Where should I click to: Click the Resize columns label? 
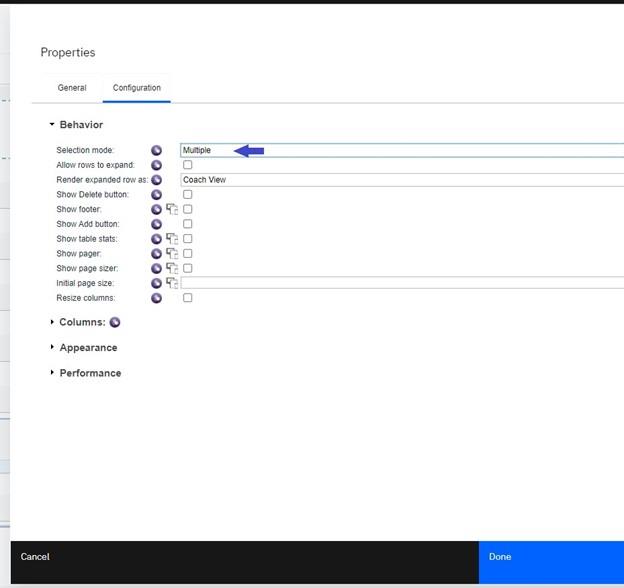(86, 298)
